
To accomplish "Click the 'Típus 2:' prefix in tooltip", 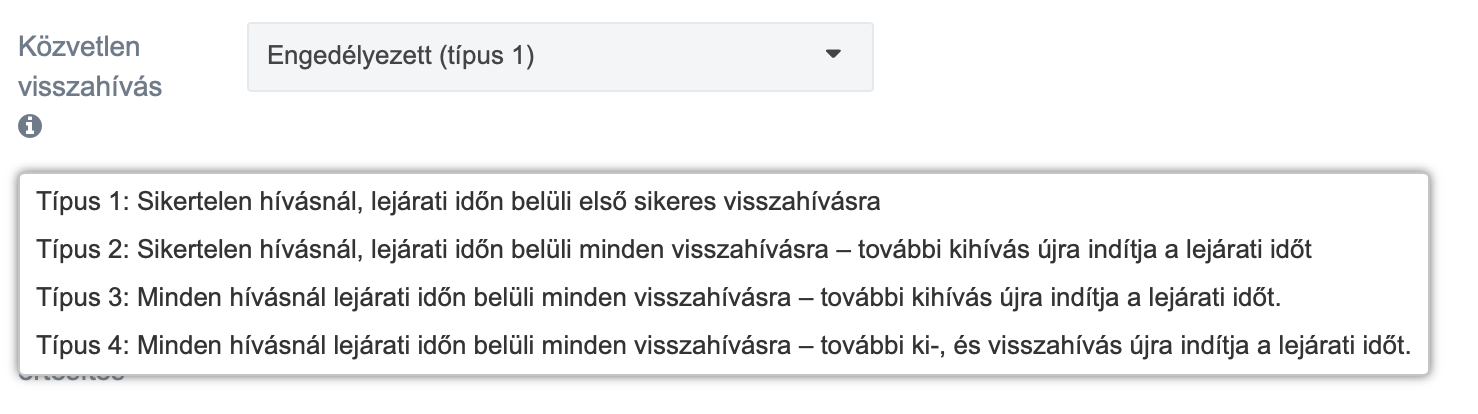I will [82, 250].
